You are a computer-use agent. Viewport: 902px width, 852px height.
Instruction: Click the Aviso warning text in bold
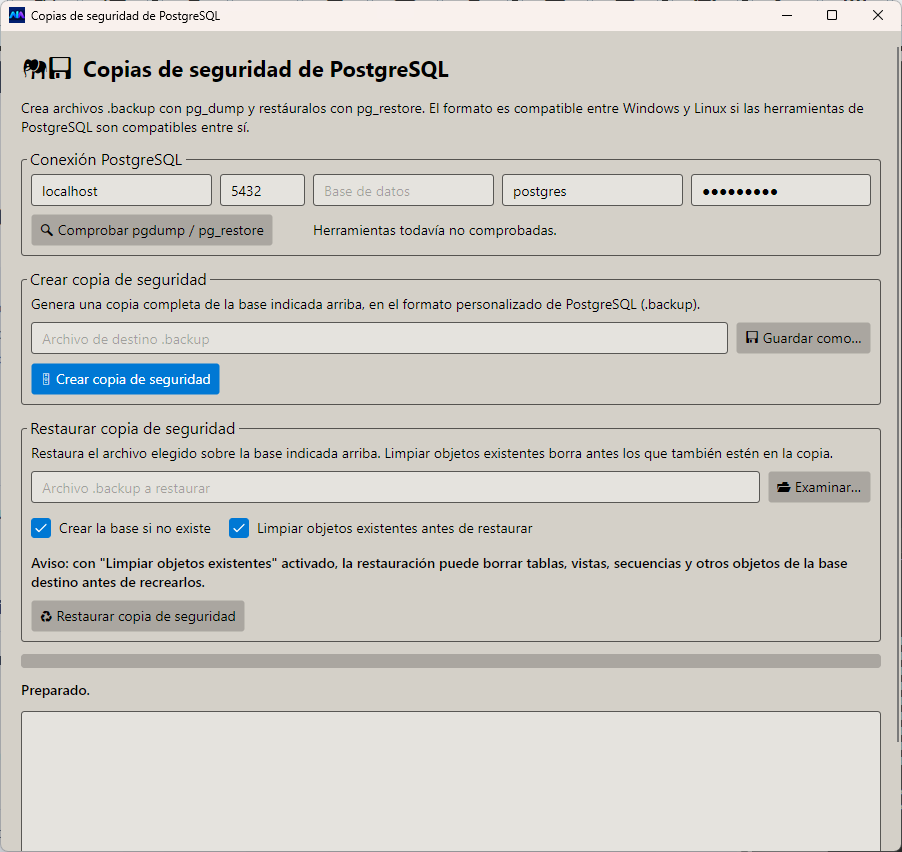439,572
